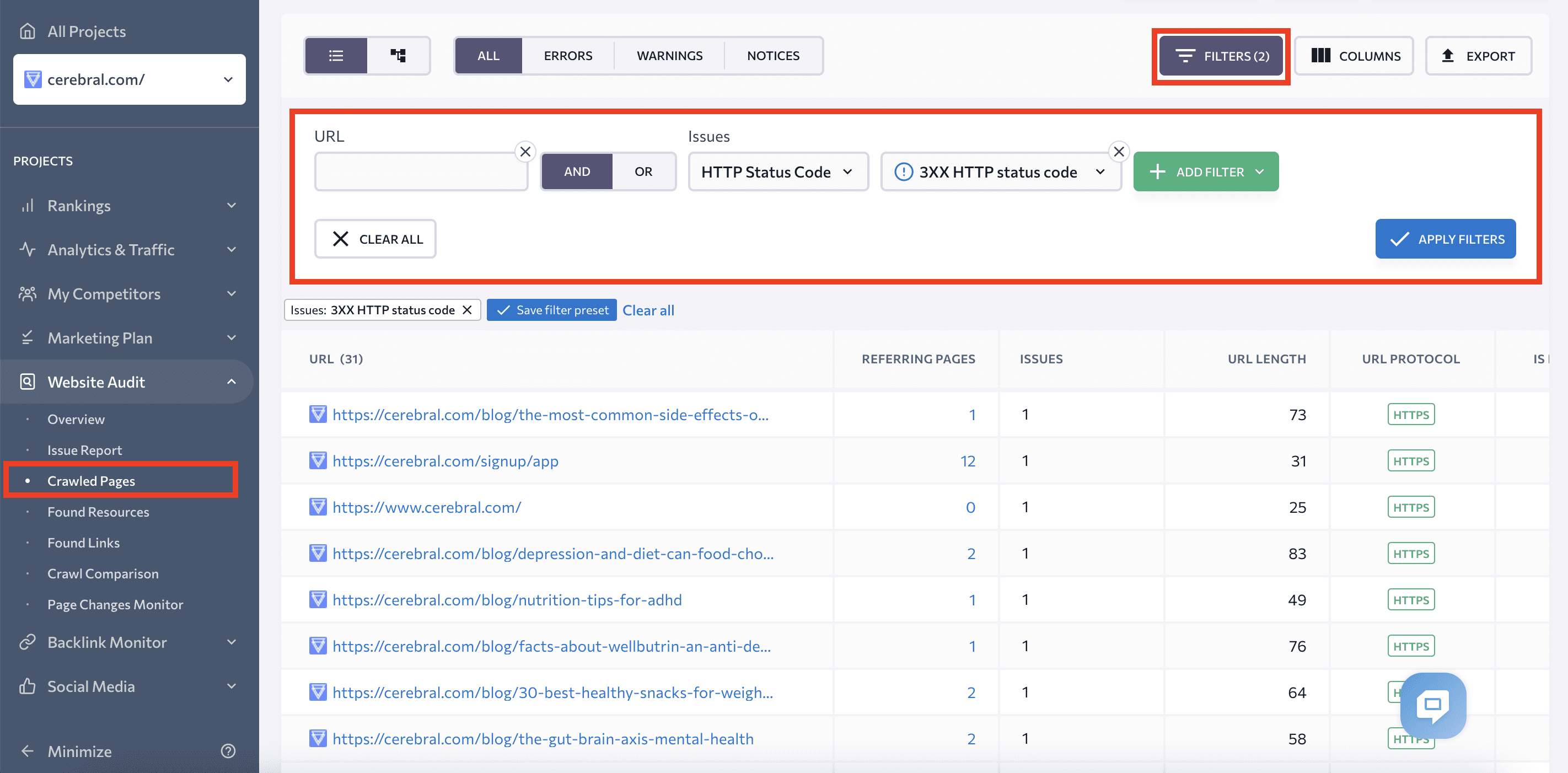Click the EXPORT button
Viewport: 1568px width, 773px height.
(1479, 56)
